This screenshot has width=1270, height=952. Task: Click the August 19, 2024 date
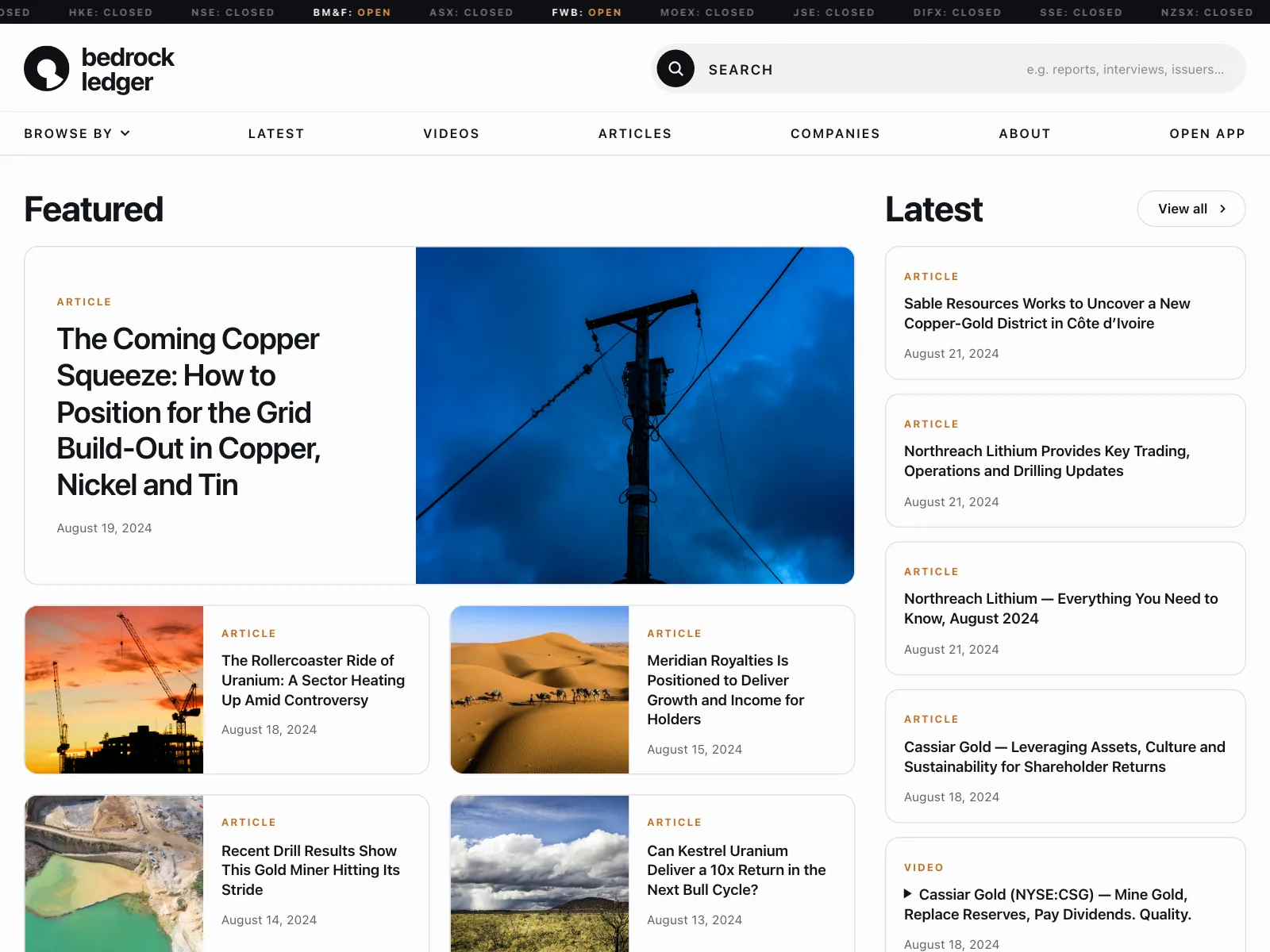tap(104, 528)
